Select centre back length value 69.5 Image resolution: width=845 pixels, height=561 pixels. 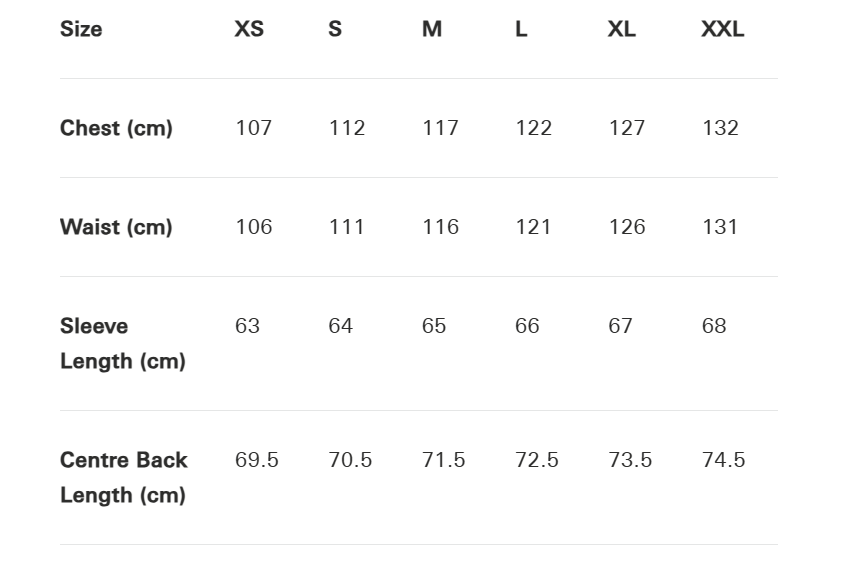[257, 460]
